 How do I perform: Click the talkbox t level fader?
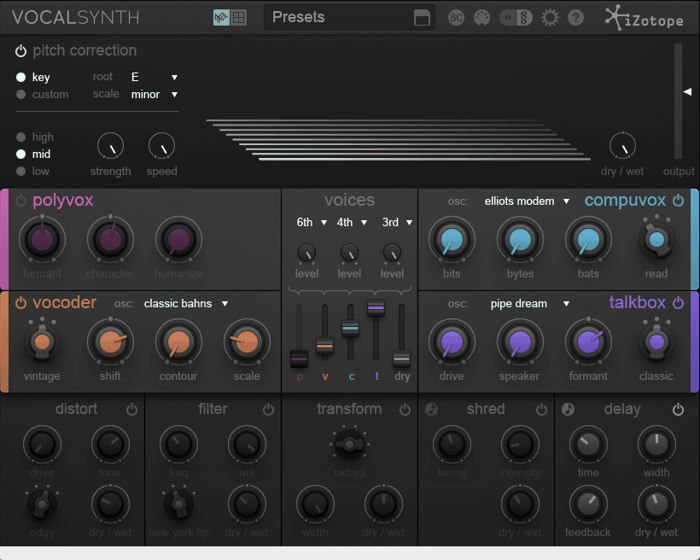(376, 308)
